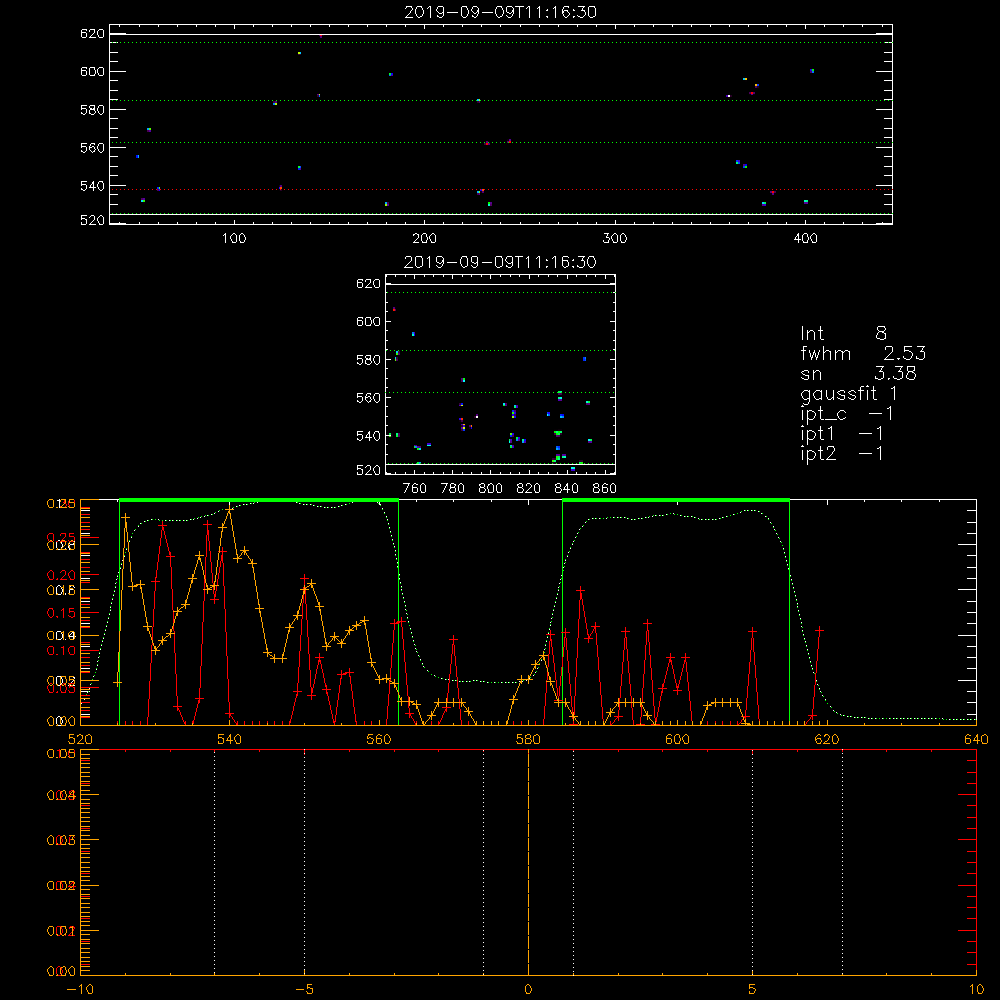This screenshot has height=1000, width=1000.
Task: Click x-axis label 580 on the profile plot
Action: pyautogui.click(x=528, y=739)
